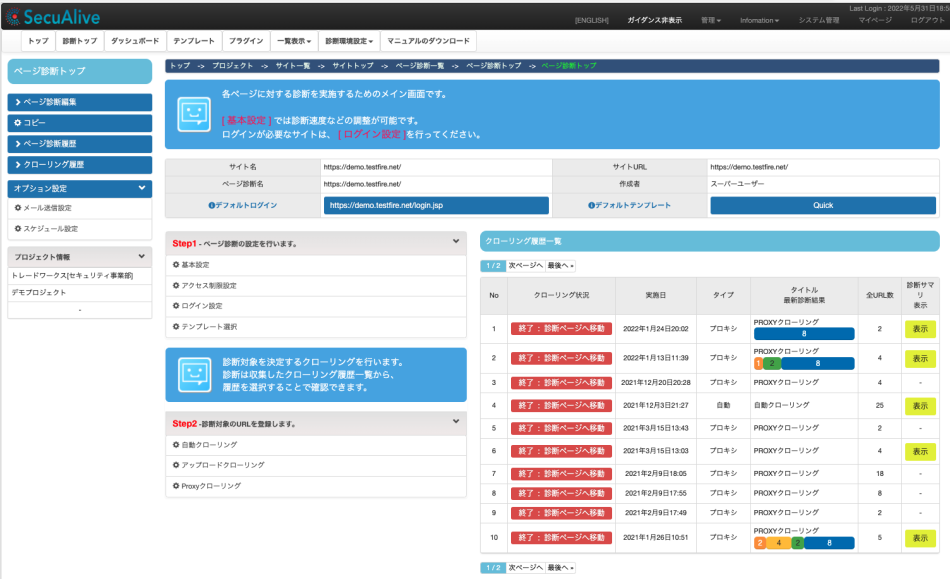Click the result bar of row 10
This screenshot has width=950, height=579.
(x=804, y=543)
